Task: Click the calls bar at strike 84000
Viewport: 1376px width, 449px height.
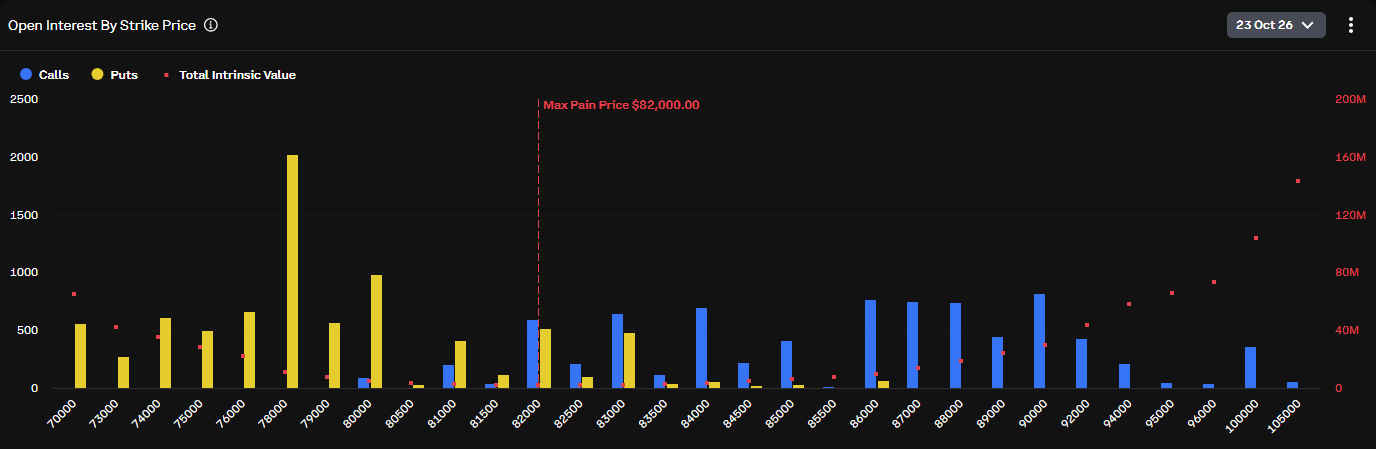Action: (x=702, y=348)
